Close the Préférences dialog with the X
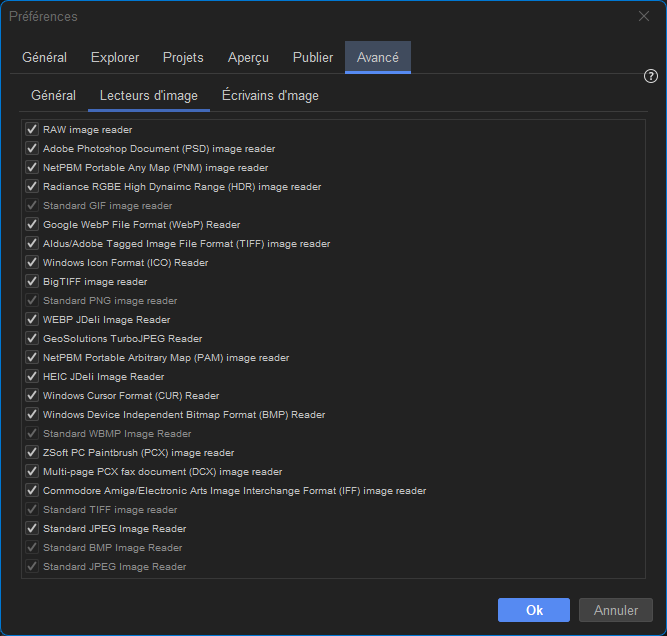This screenshot has width=667, height=636. (x=644, y=16)
